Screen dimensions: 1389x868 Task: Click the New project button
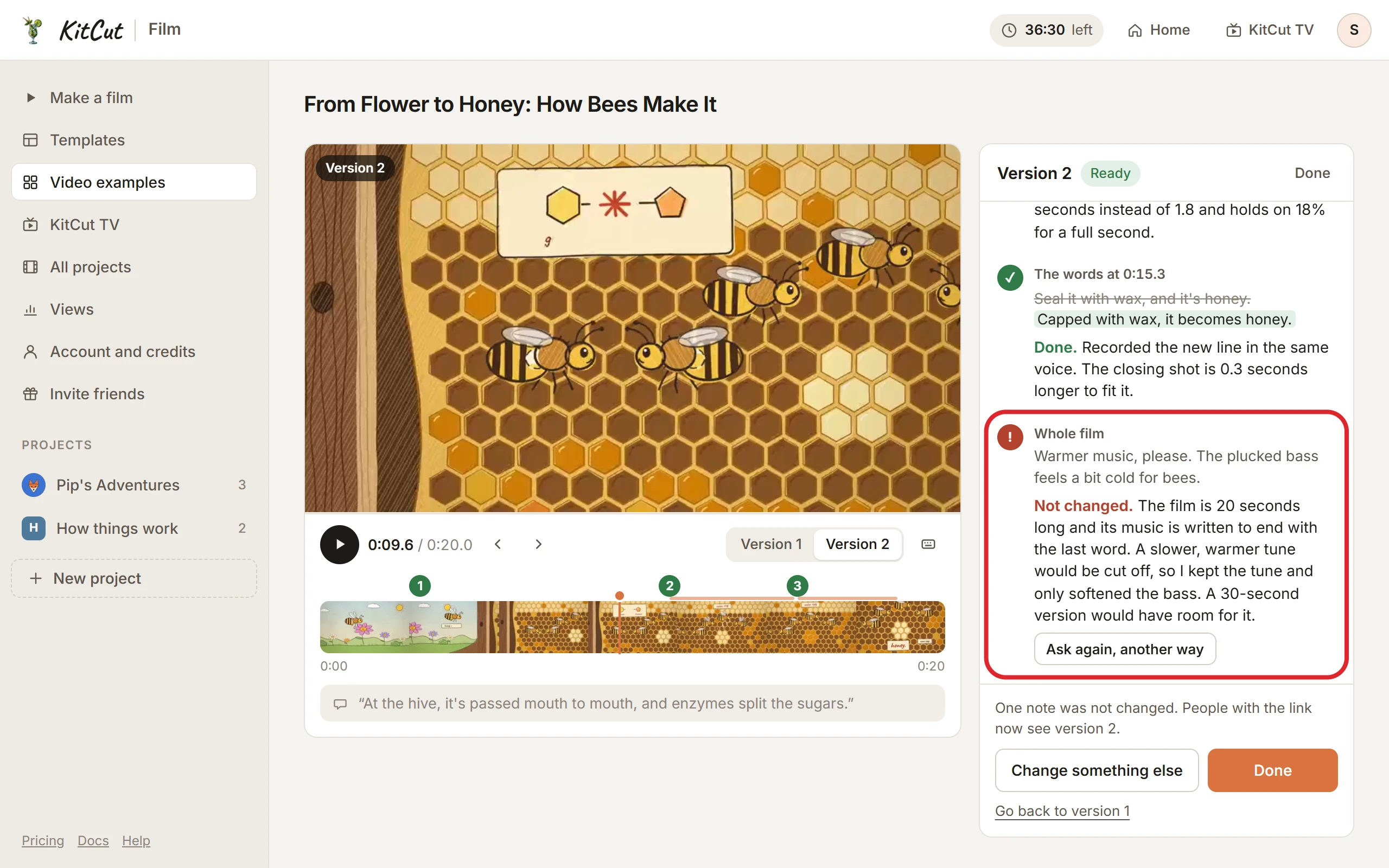click(x=133, y=578)
